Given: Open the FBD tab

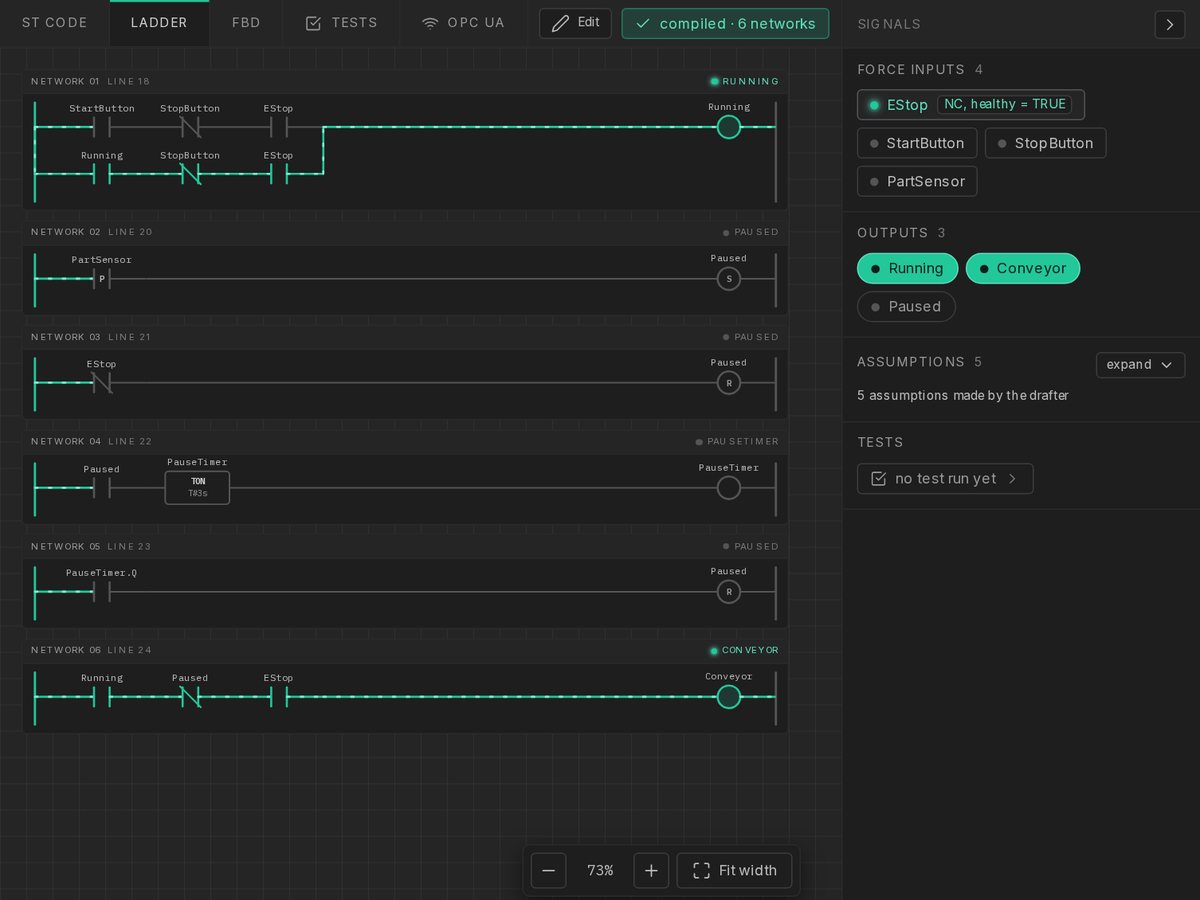Looking at the screenshot, I should click(246, 23).
